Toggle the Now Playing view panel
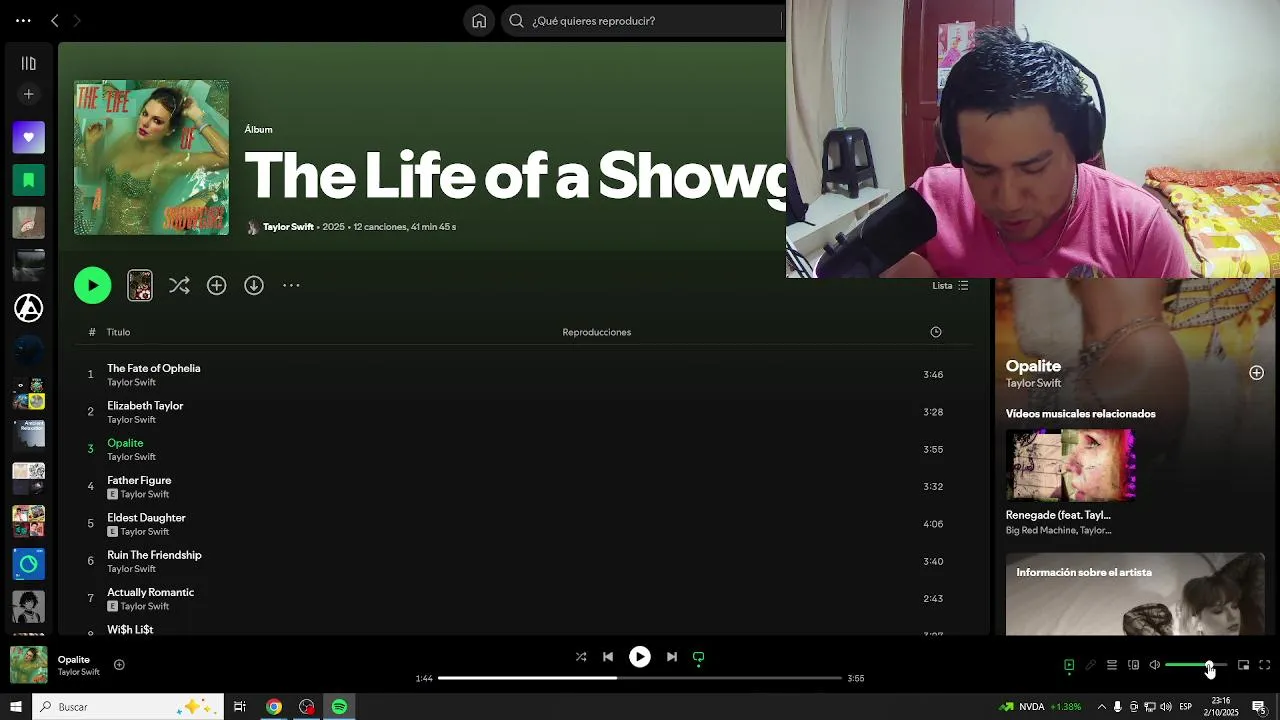This screenshot has height=720, width=1280. click(1069, 665)
